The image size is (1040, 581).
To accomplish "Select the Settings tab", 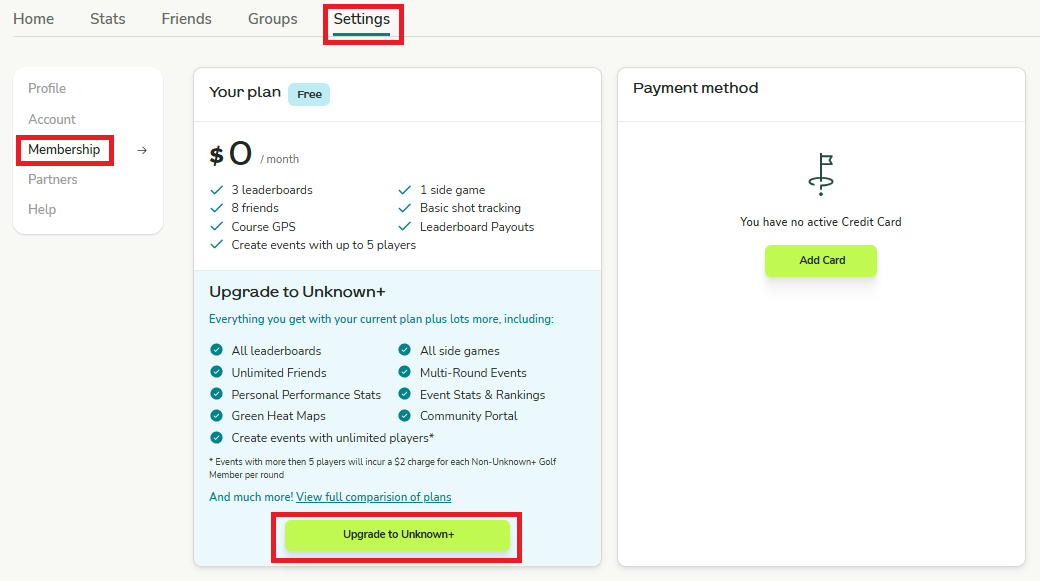I will click(362, 19).
